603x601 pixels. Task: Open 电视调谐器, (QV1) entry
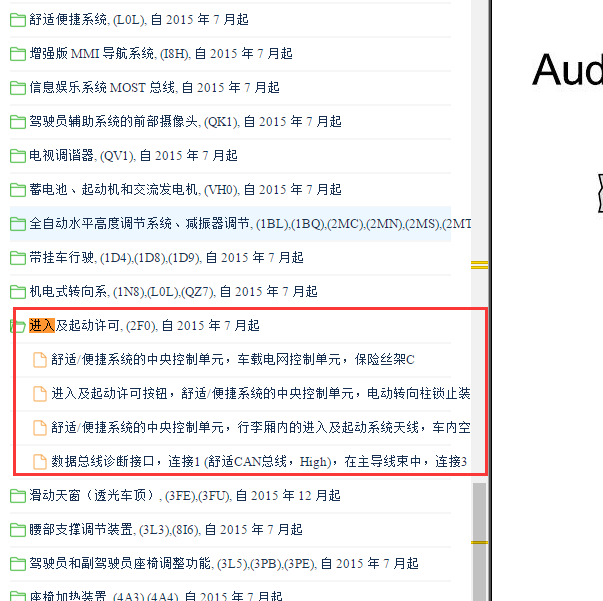click(133, 155)
